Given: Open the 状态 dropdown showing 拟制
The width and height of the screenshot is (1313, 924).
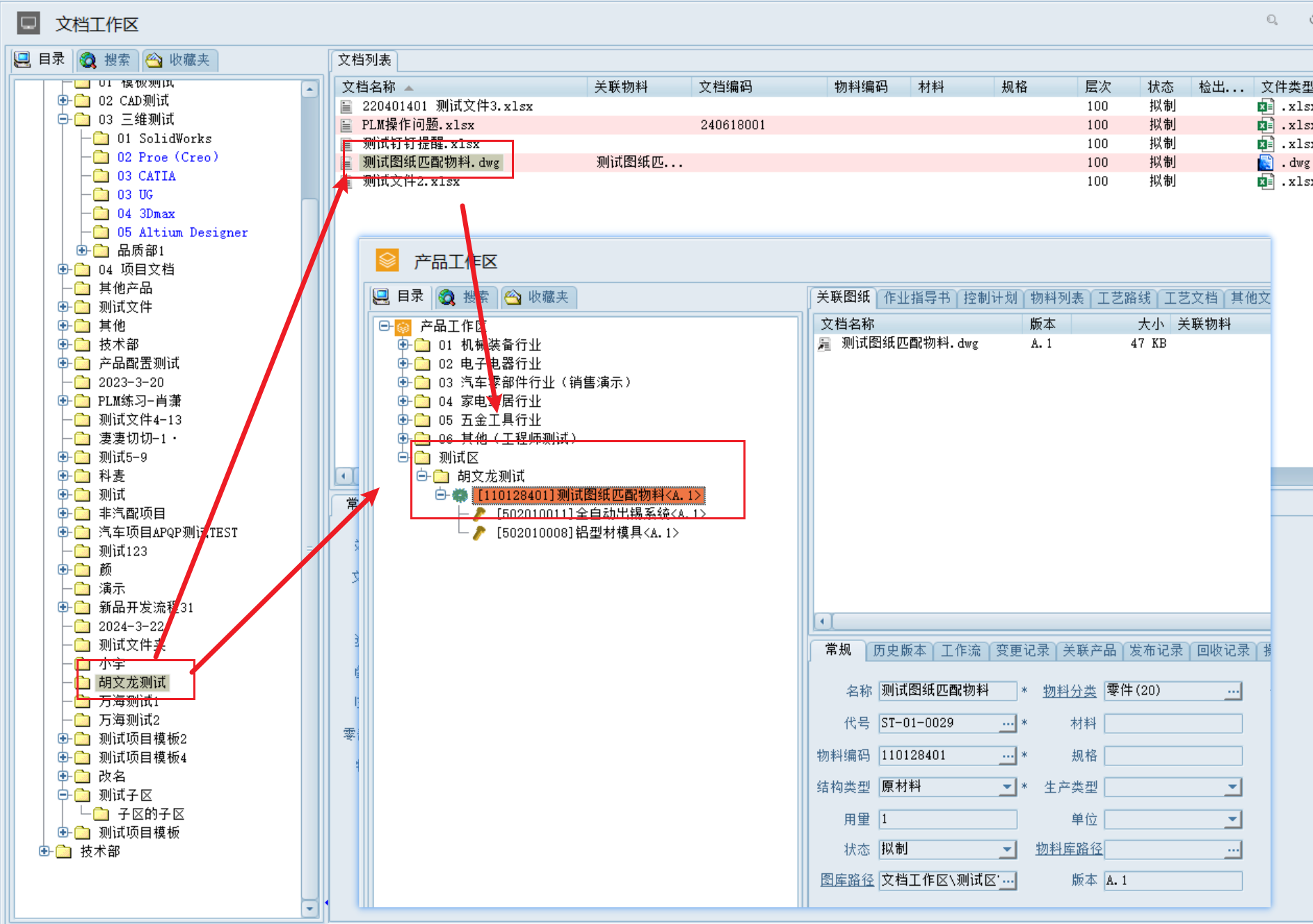Looking at the screenshot, I should 1008,850.
